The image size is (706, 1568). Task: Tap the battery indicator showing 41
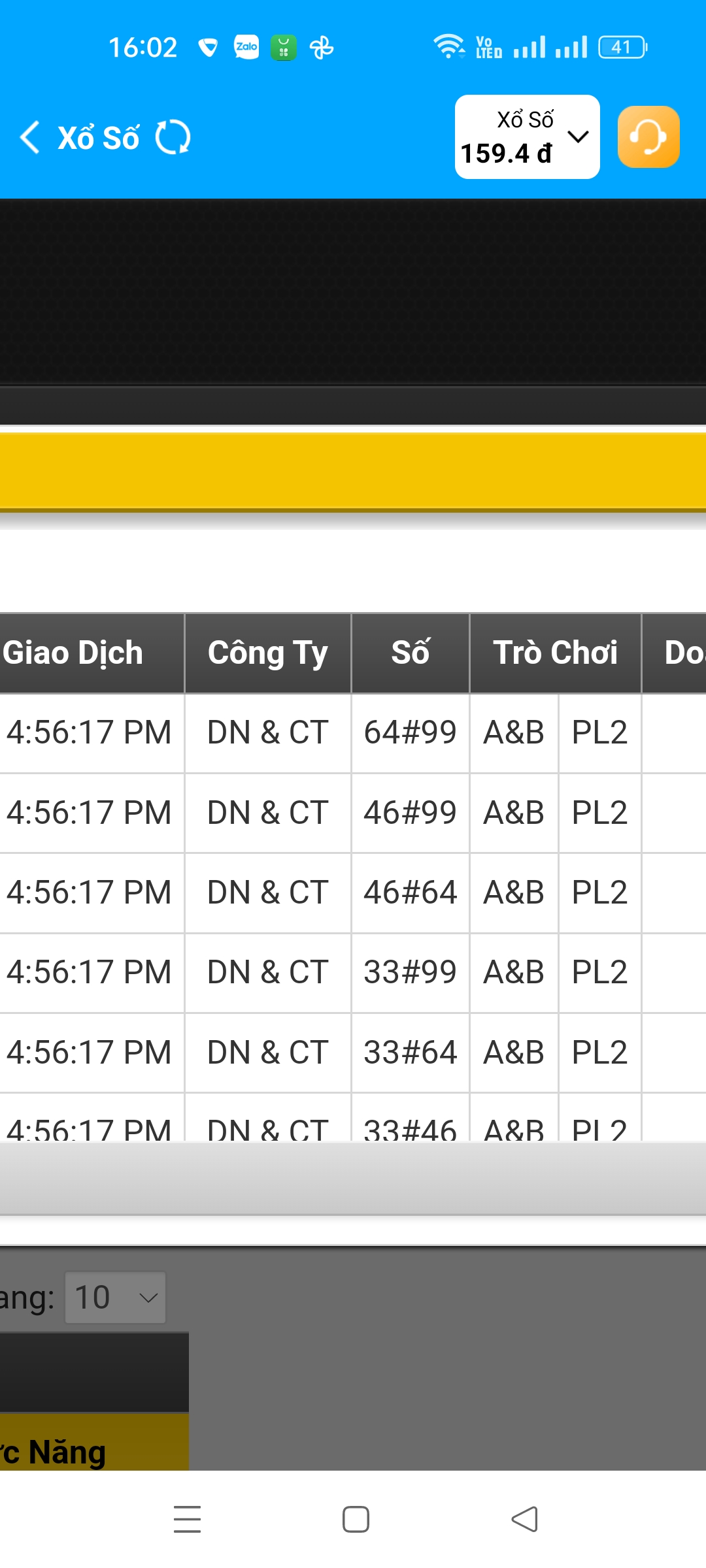coord(622,47)
